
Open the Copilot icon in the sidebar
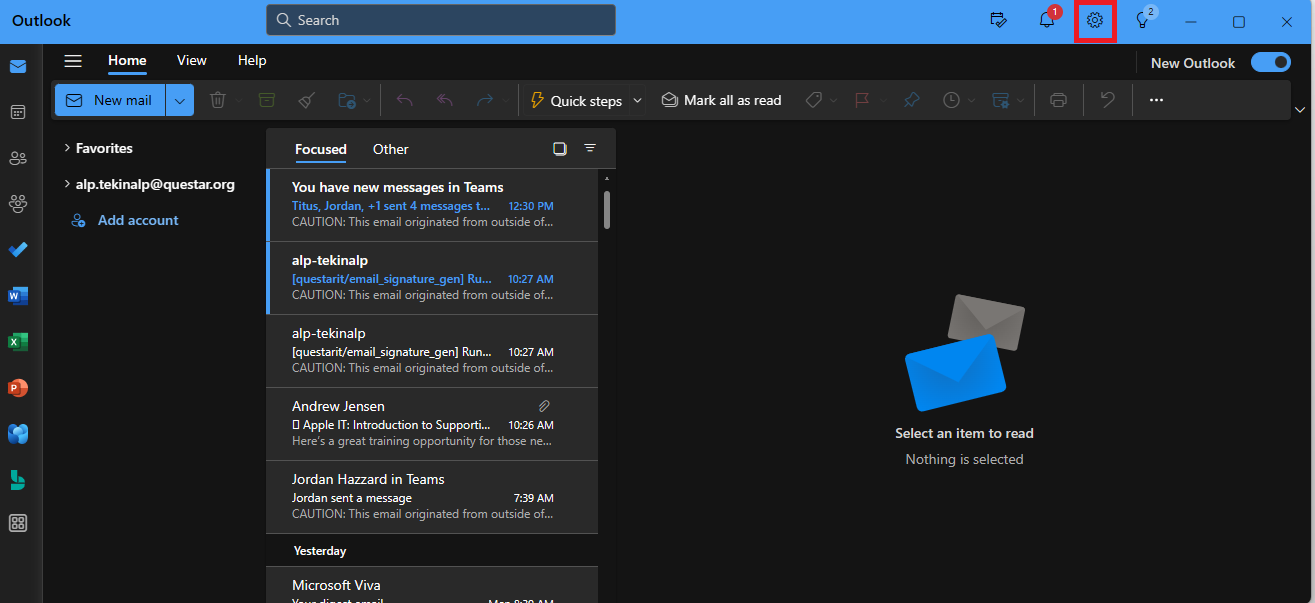click(x=18, y=433)
